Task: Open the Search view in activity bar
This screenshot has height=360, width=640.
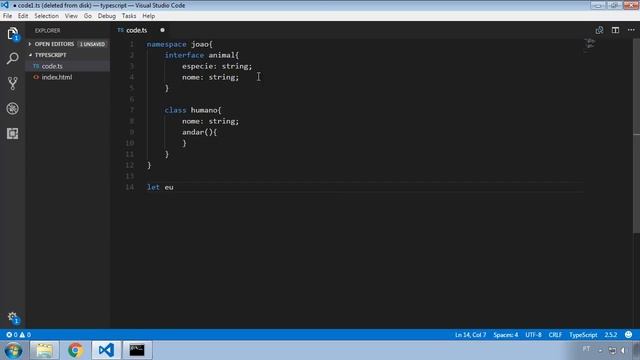Action: tap(13, 58)
